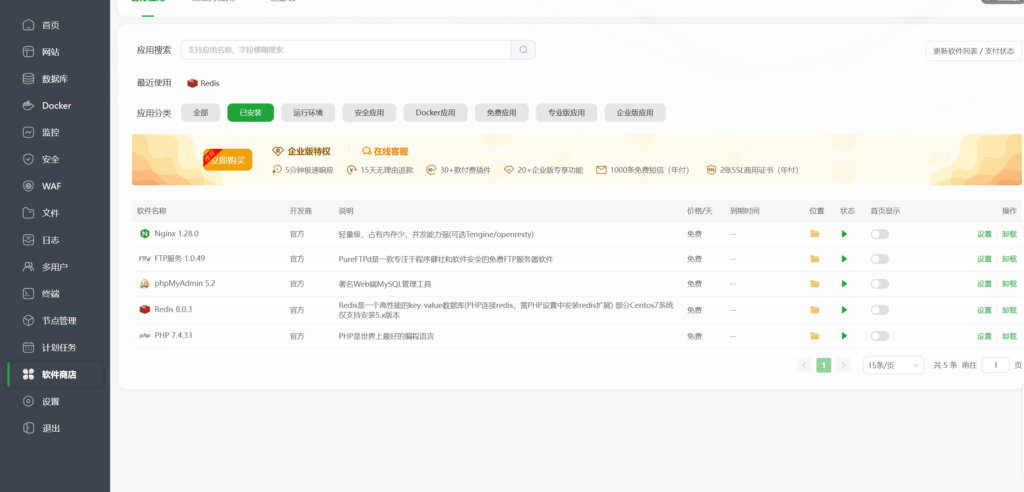Click phpMyAdmin green status play icon
This screenshot has height=492, width=1024.
point(844,284)
